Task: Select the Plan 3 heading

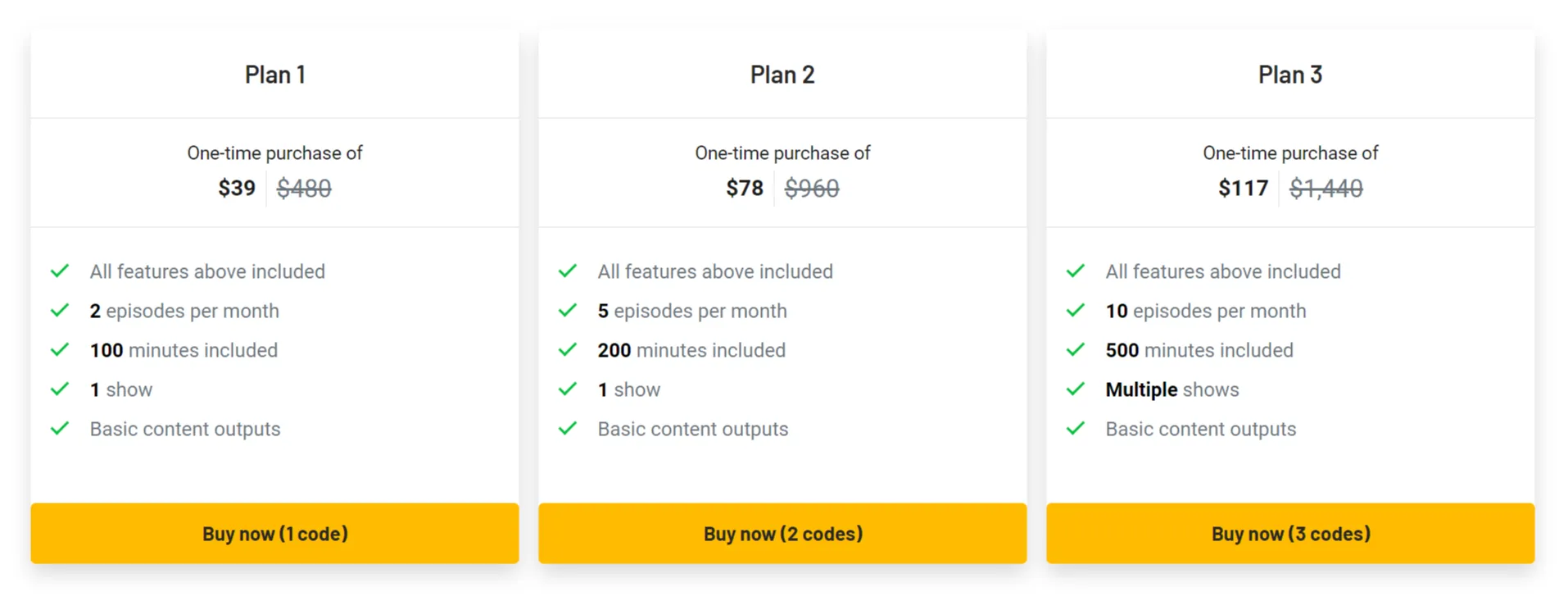Action: pos(1290,75)
